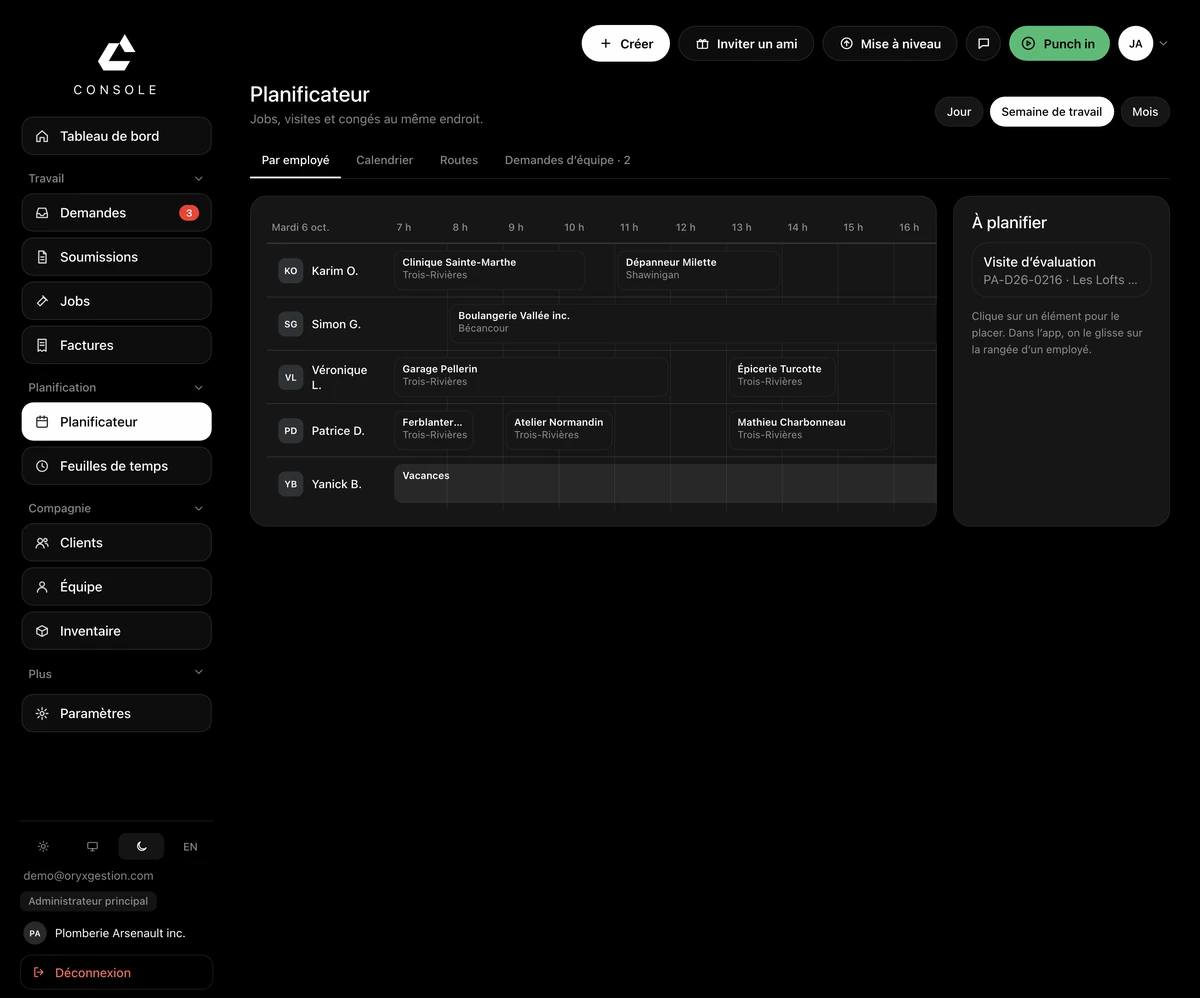This screenshot has height=998, width=1200.
Task: Open the Demandes d'équipe tab
Action: (567, 160)
